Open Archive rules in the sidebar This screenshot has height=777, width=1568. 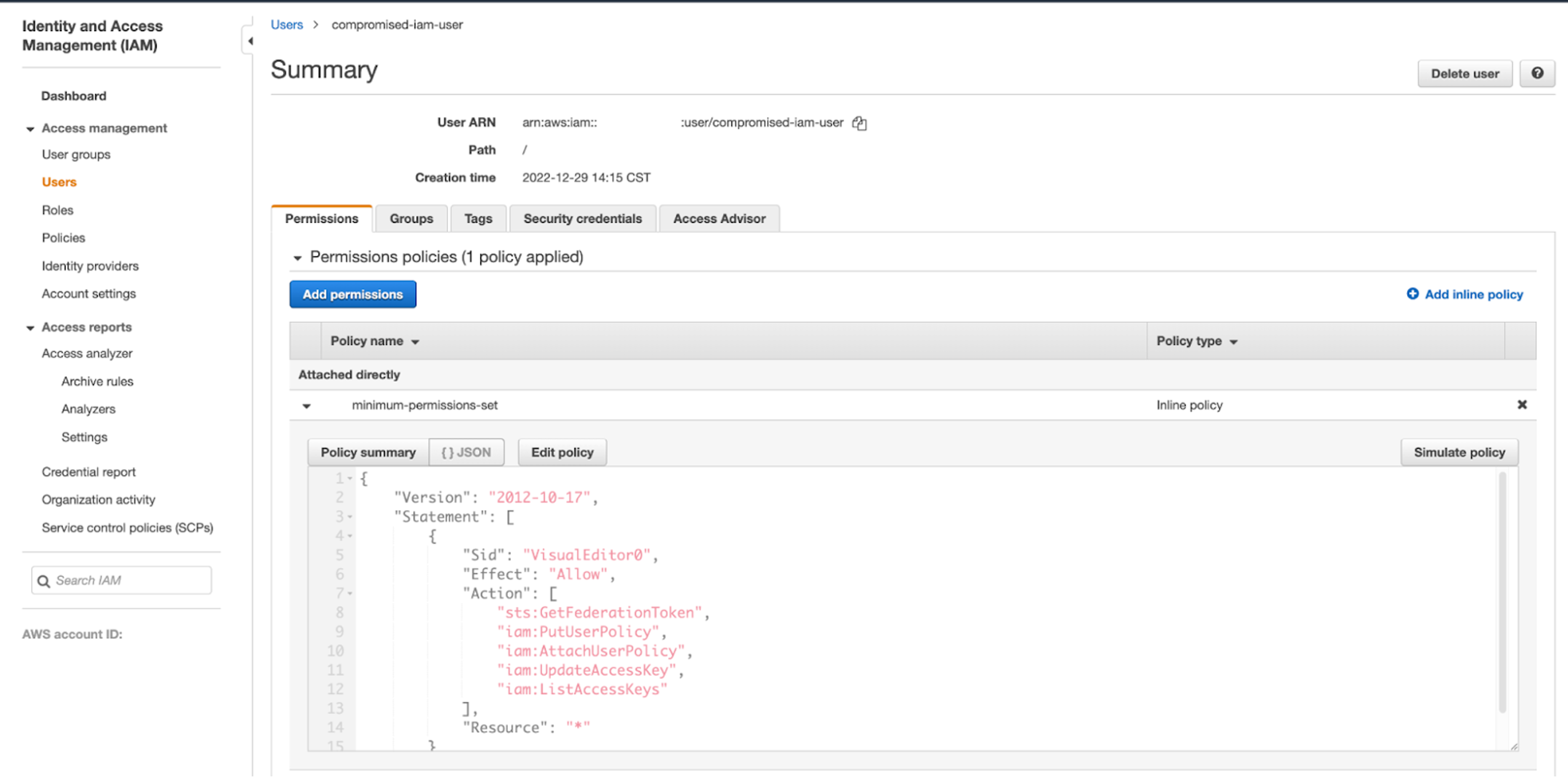tap(97, 381)
